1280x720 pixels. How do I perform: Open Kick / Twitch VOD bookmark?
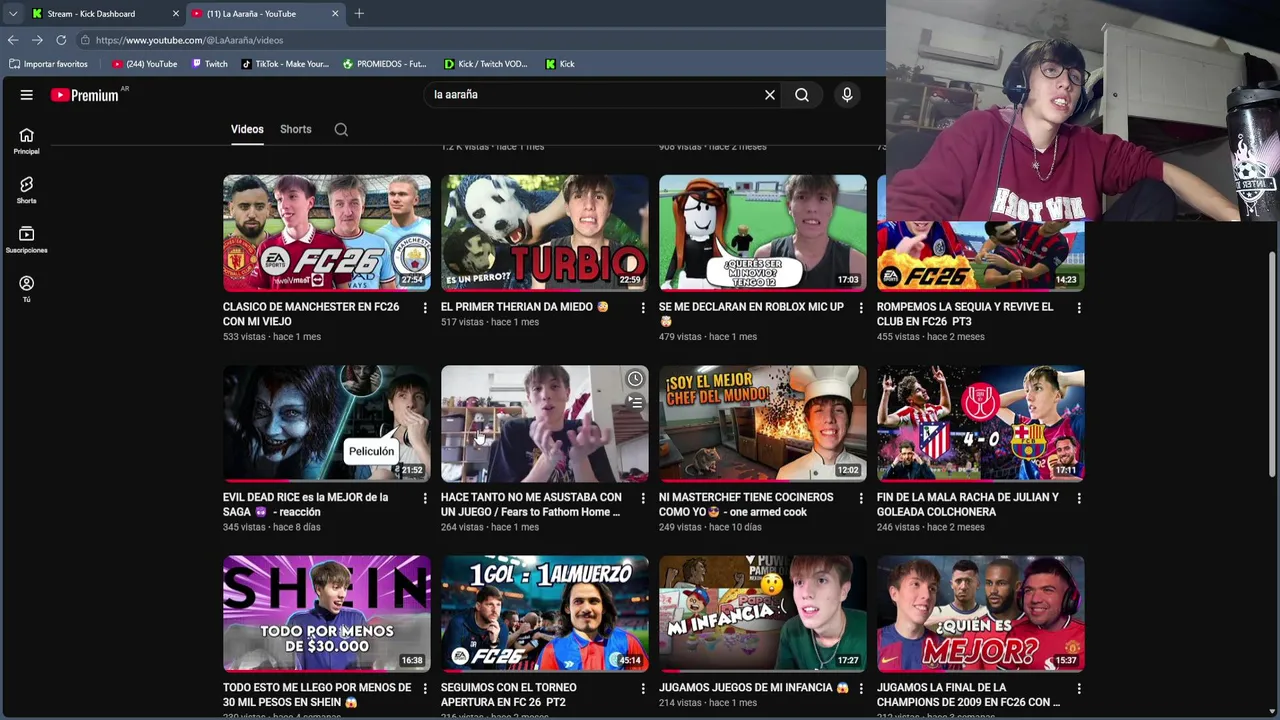(x=486, y=64)
